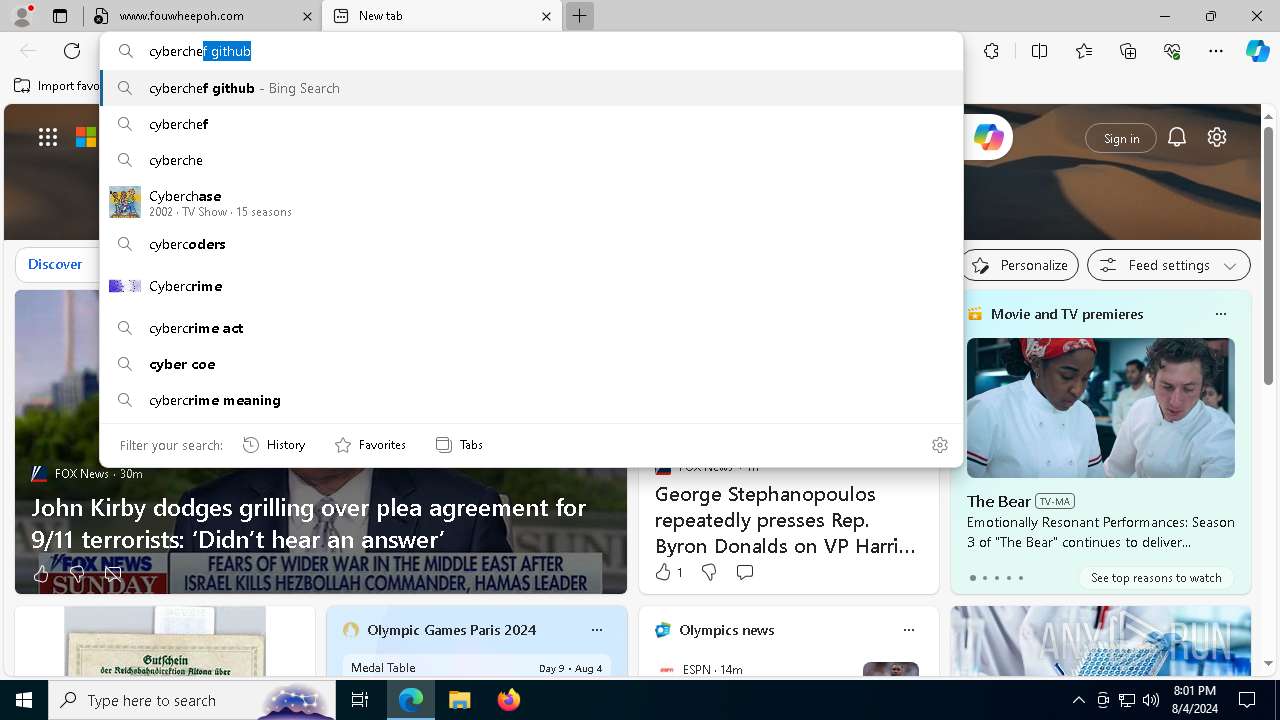Choose the cyberche suggestion
The height and width of the screenshot is (720, 1280).
tap(532, 160)
